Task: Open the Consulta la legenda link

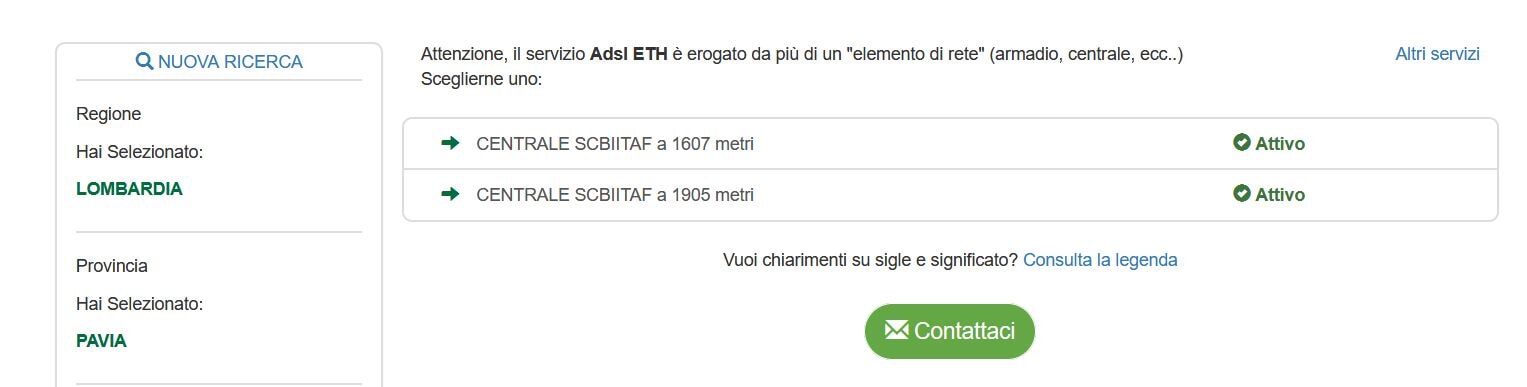Action: click(1100, 260)
